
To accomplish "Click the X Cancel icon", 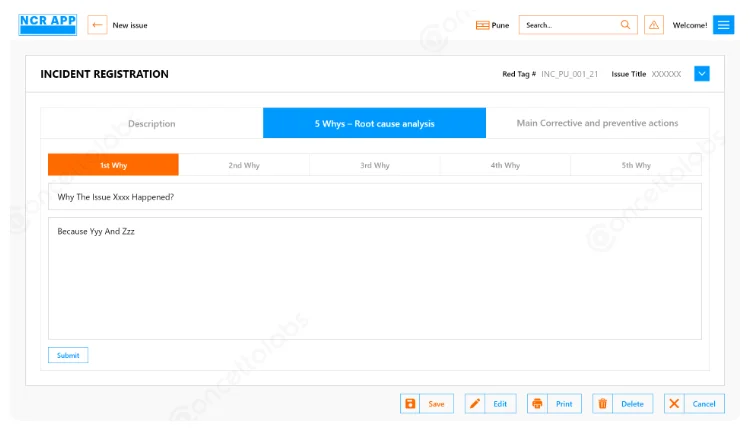I will (x=674, y=404).
